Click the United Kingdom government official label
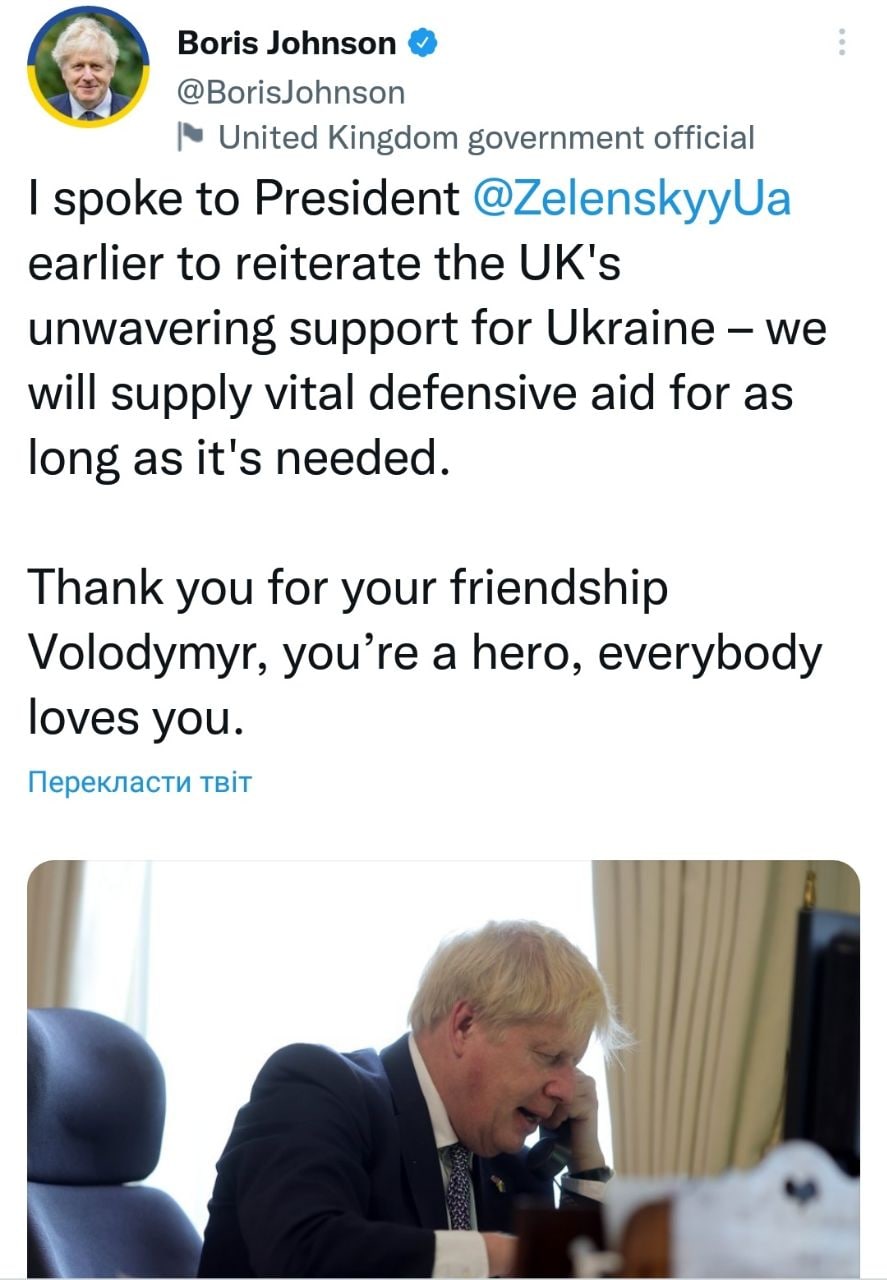Image resolution: width=887 pixels, height=1280 pixels. 486,137
